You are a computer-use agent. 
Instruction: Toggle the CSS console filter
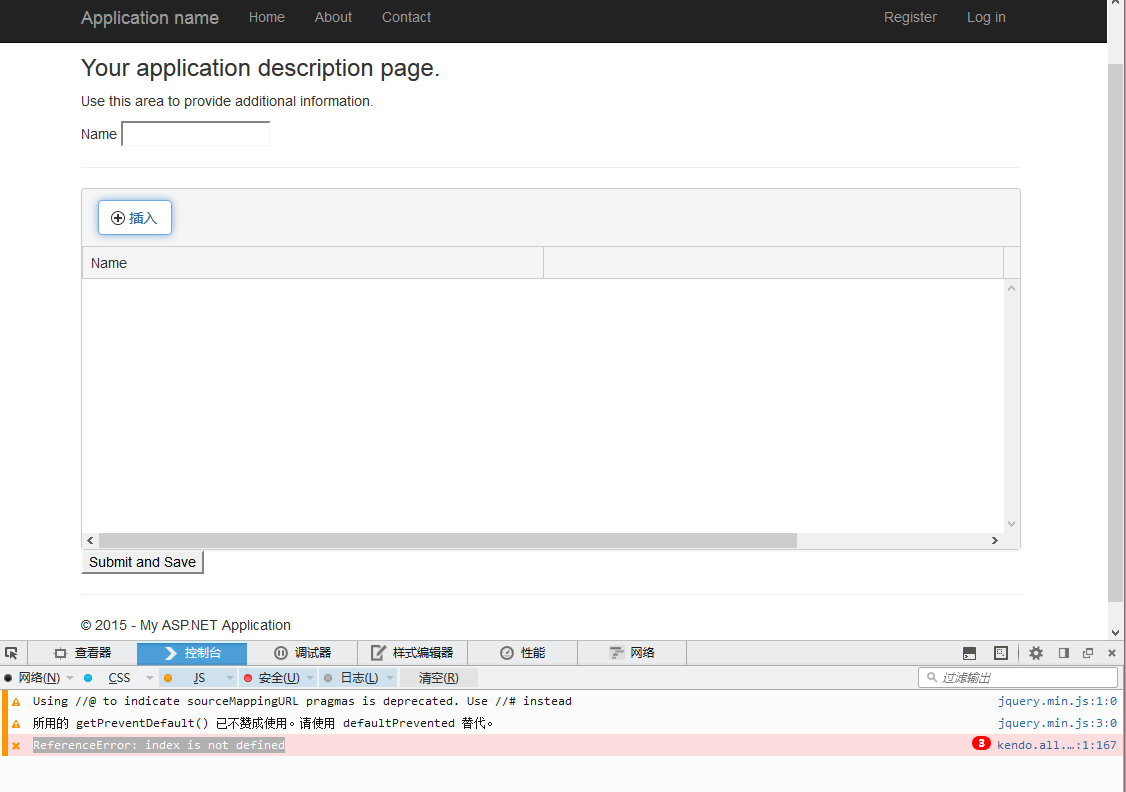coord(113,678)
